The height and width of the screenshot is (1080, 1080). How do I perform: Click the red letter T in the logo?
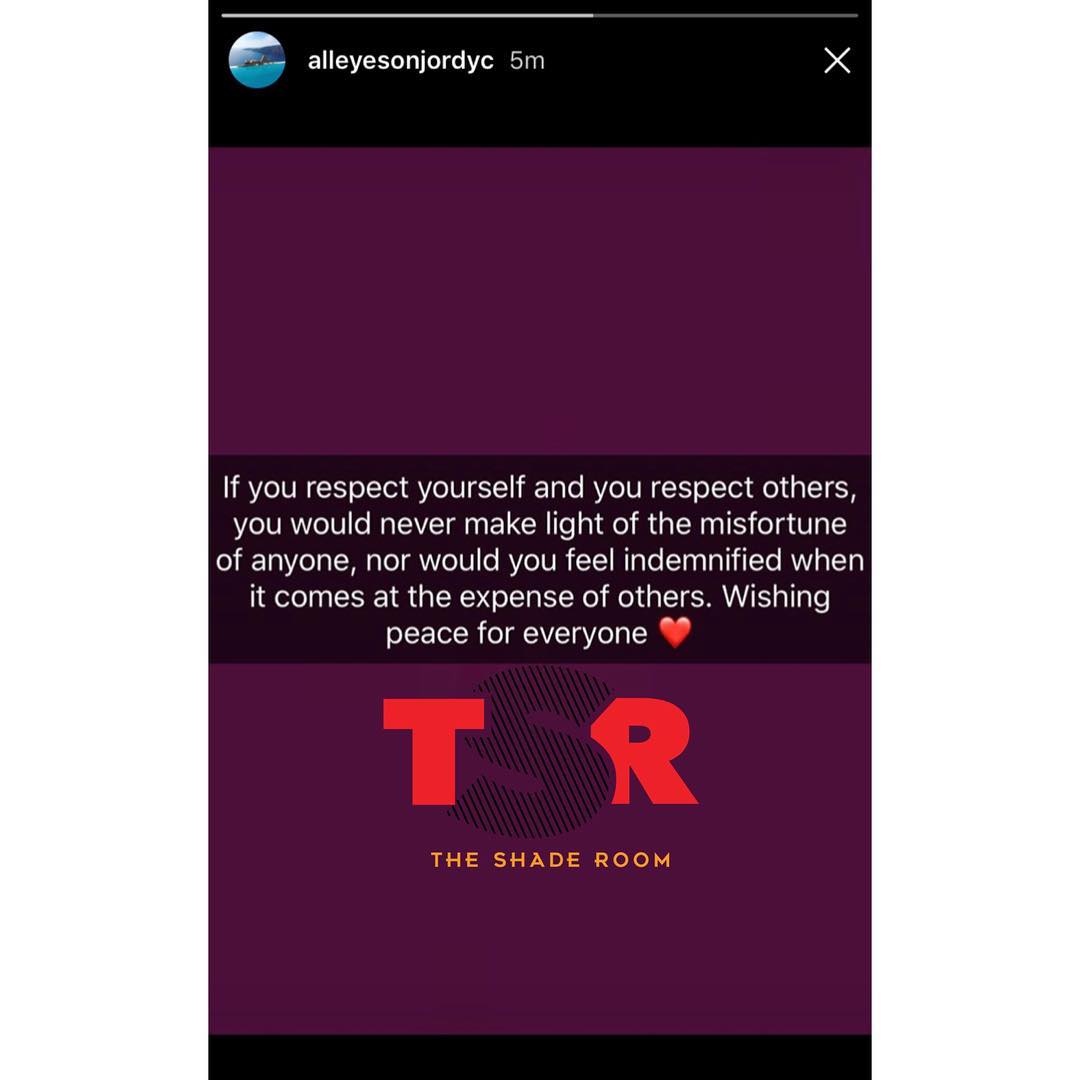point(433,751)
